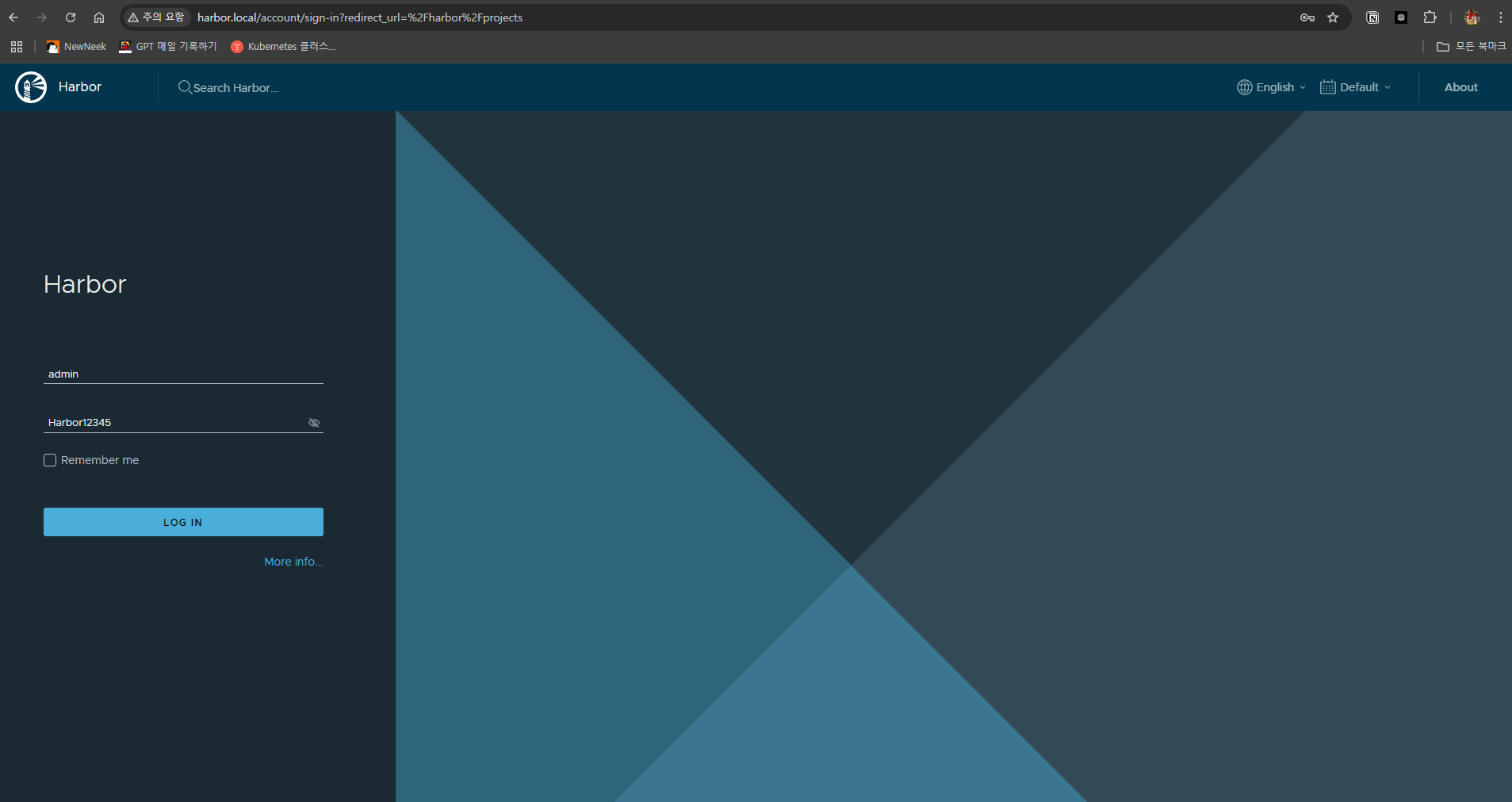This screenshot has width=1512, height=802.
Task: Click the browser address bar URL
Action: pos(360,17)
